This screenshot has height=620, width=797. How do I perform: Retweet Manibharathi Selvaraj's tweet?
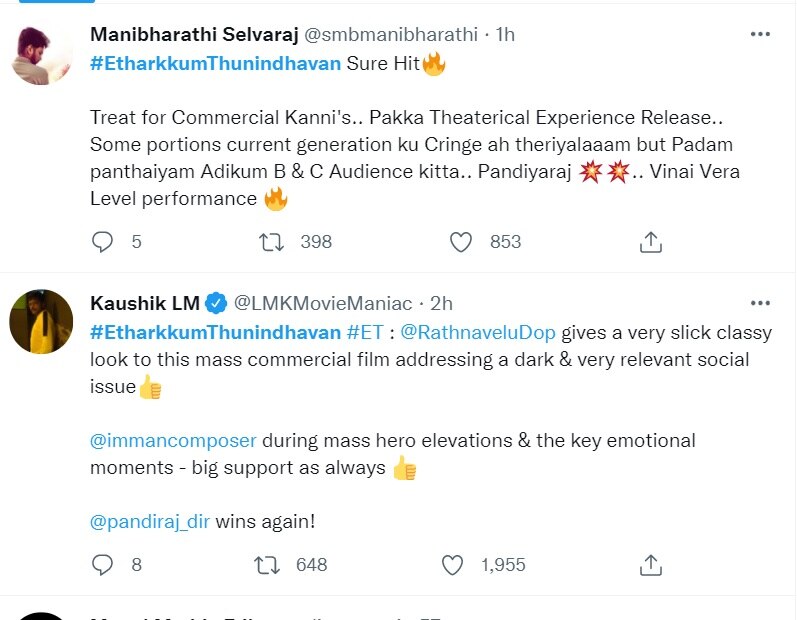[270, 242]
